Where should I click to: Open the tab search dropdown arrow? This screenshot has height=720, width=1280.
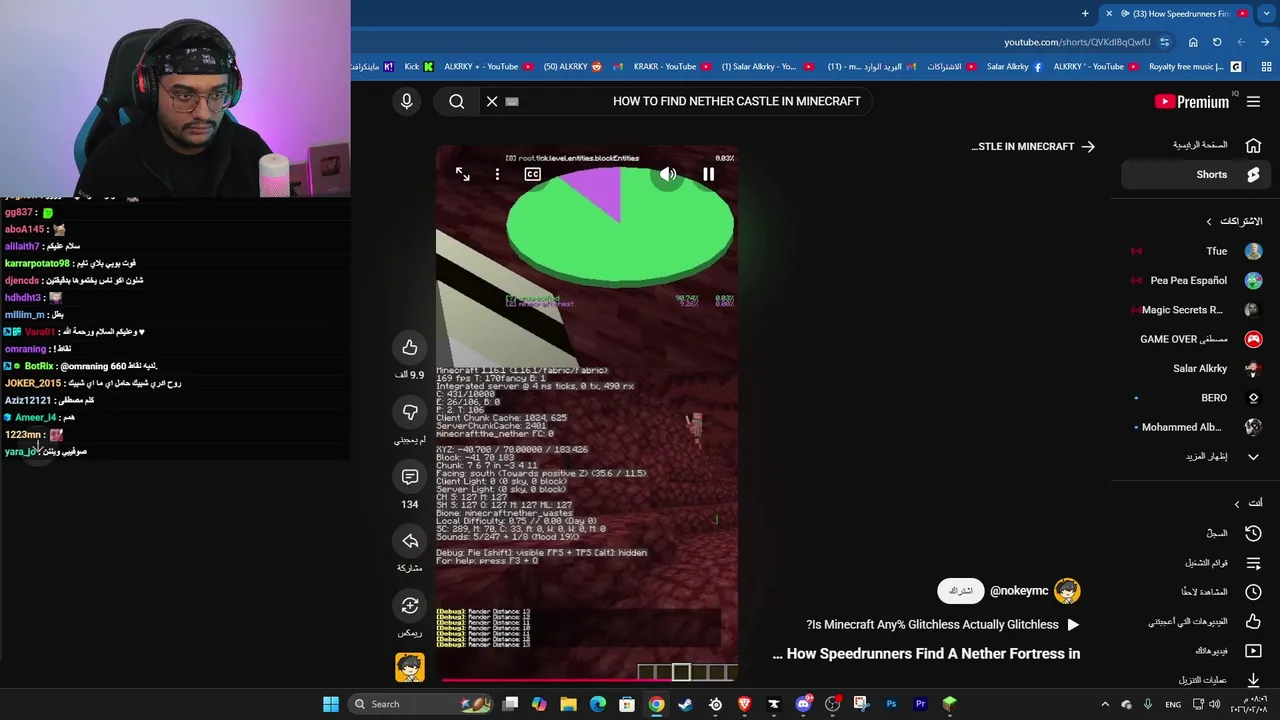coord(1265,14)
